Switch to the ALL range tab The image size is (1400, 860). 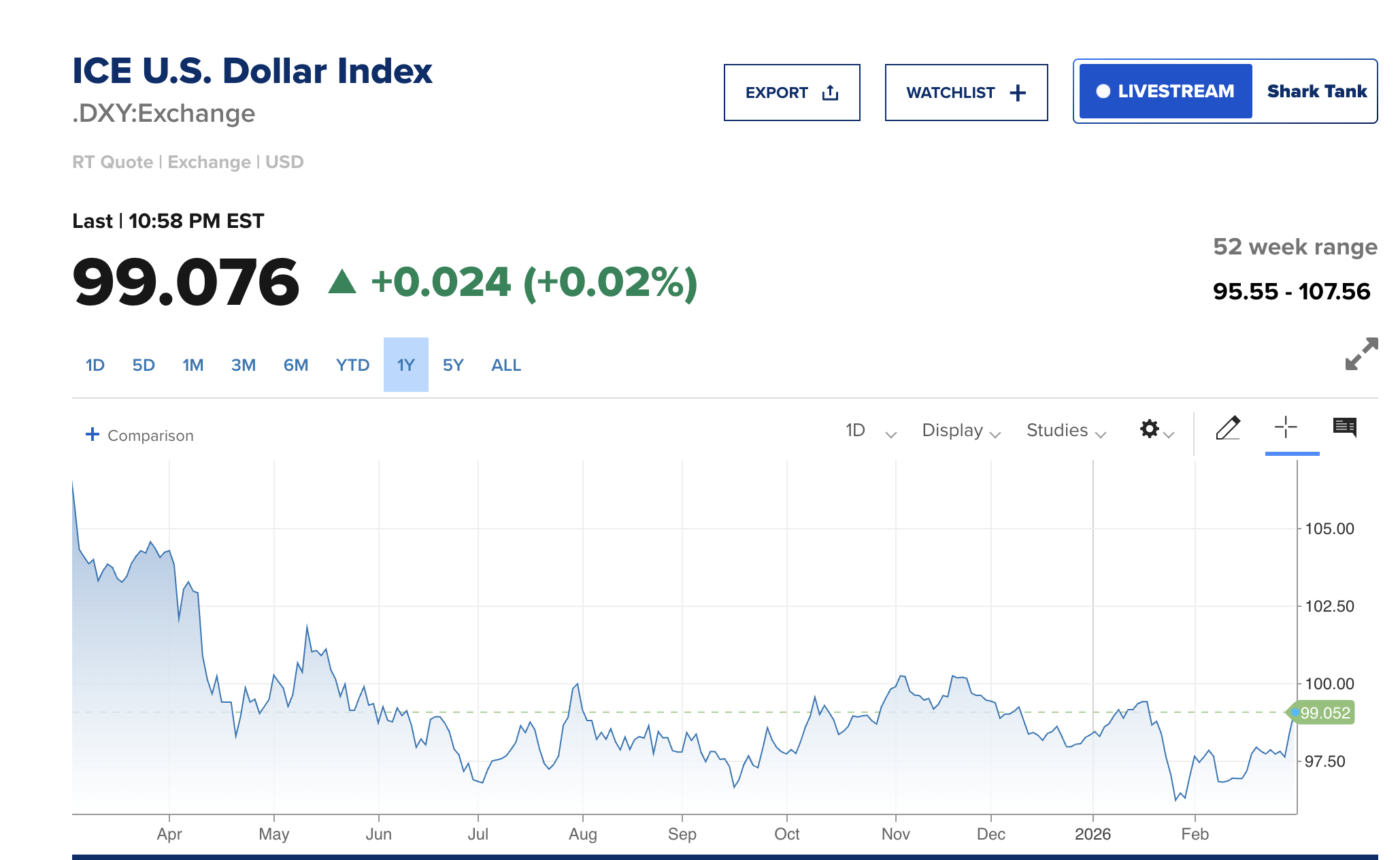point(505,365)
